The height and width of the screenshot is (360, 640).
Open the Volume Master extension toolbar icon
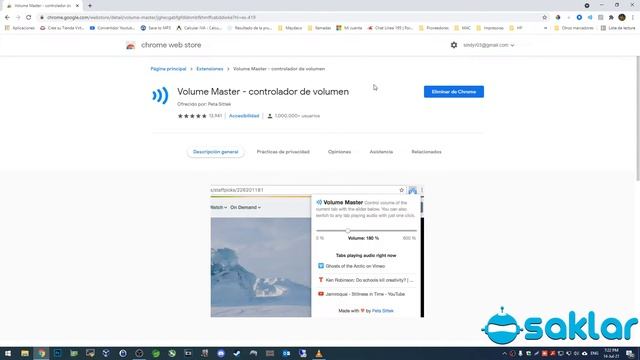pos(590,17)
